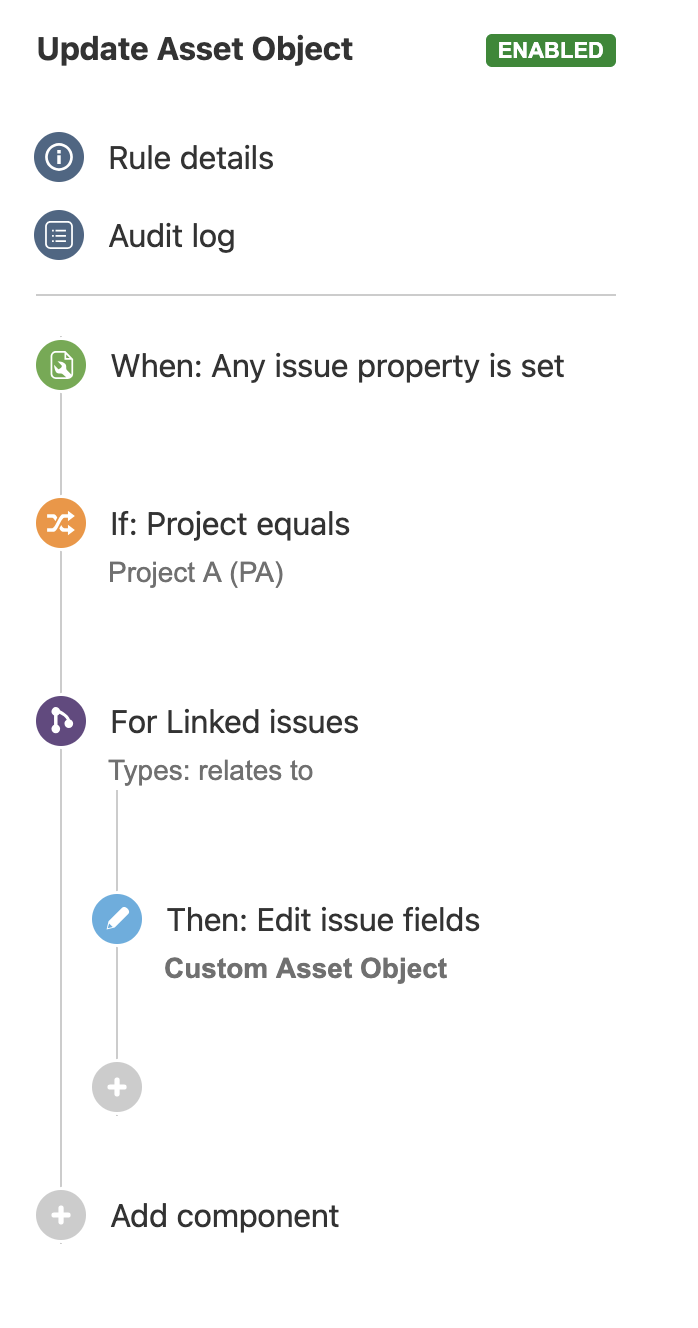698x1328 pixels.
Task: Click the 'Add component' text
Action: coord(225,1216)
